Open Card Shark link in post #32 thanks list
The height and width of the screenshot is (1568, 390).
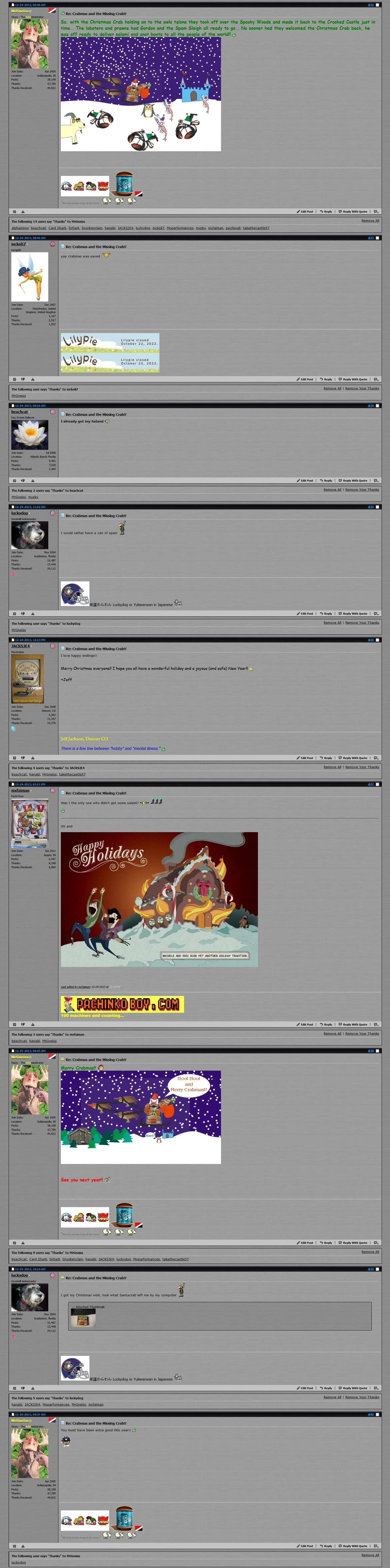click(x=57, y=228)
